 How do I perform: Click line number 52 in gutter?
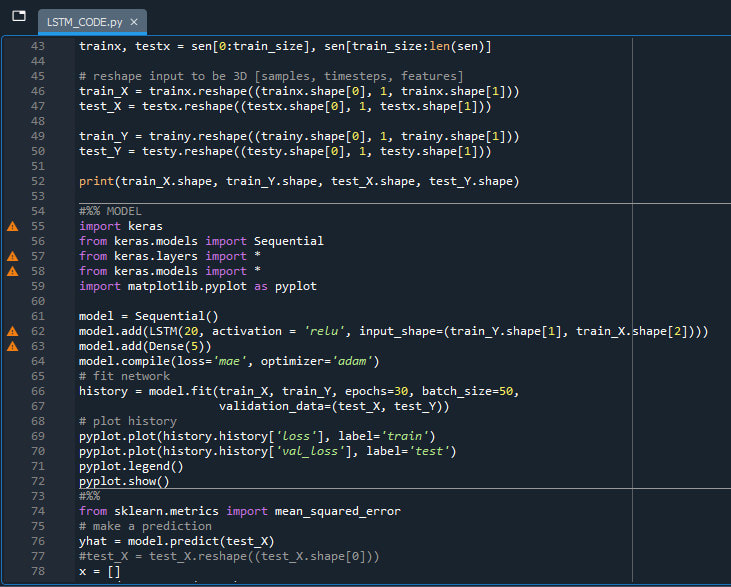tap(38, 181)
